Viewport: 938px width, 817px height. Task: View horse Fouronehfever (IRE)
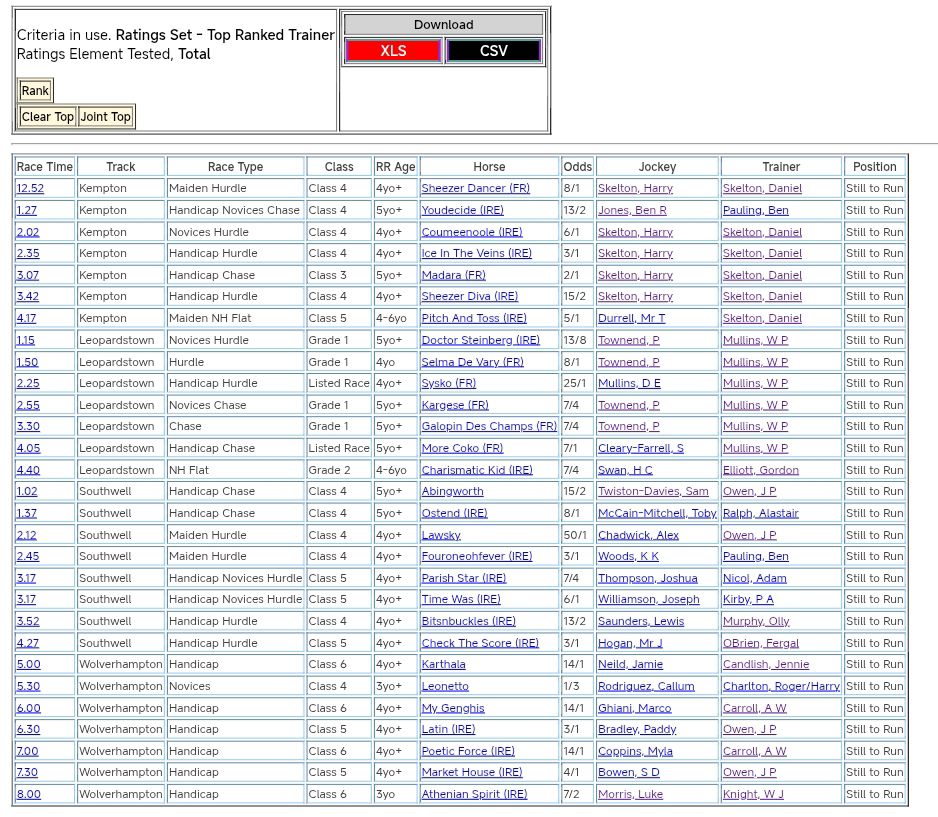click(477, 556)
